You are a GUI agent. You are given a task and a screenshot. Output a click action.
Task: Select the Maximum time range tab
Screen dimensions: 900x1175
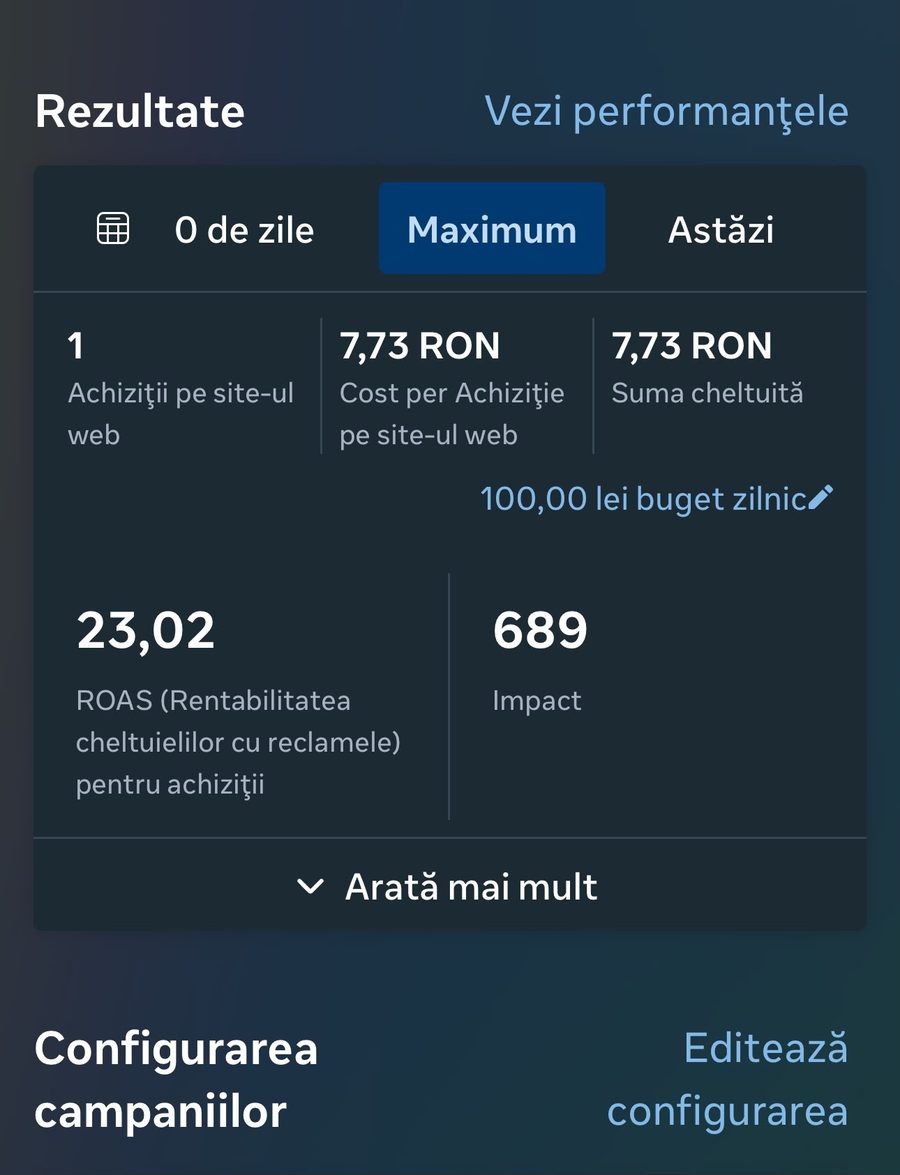[492, 229]
